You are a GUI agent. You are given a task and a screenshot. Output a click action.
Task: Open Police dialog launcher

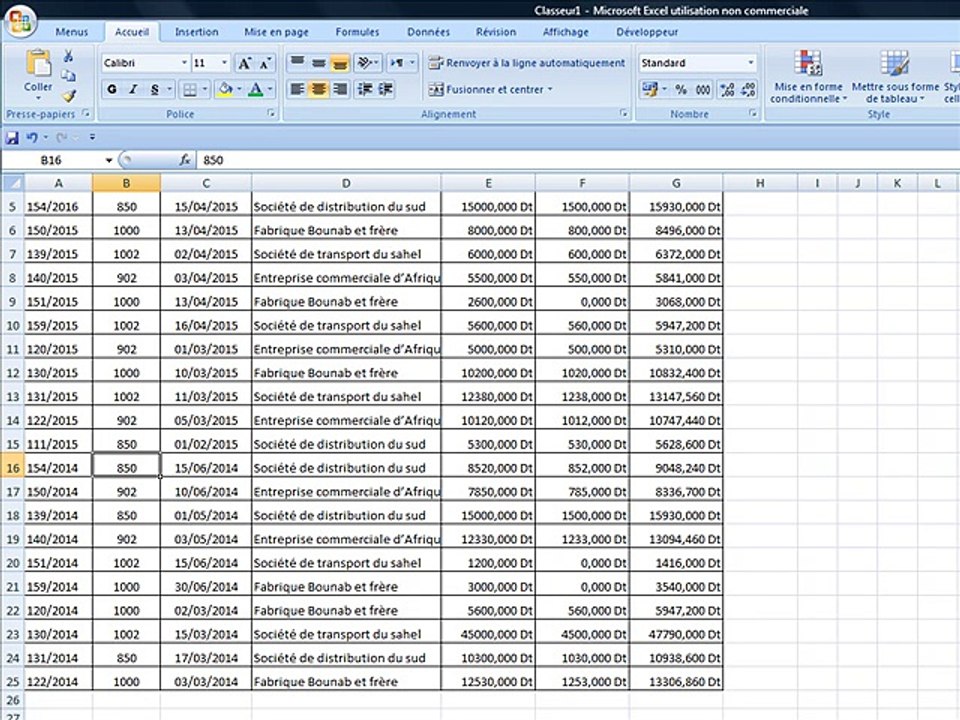point(271,113)
